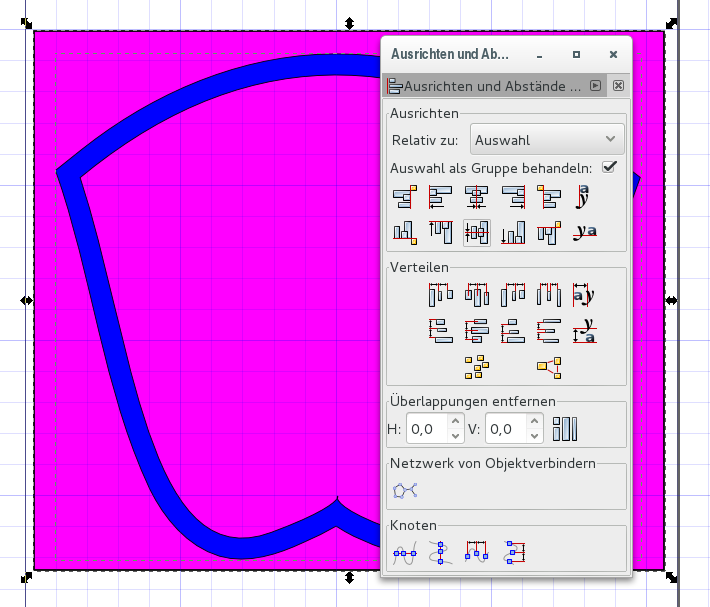Align bottom edges to anchor's top edge
Viewport: 710px width, 607px height.
pyautogui.click(x=404, y=233)
